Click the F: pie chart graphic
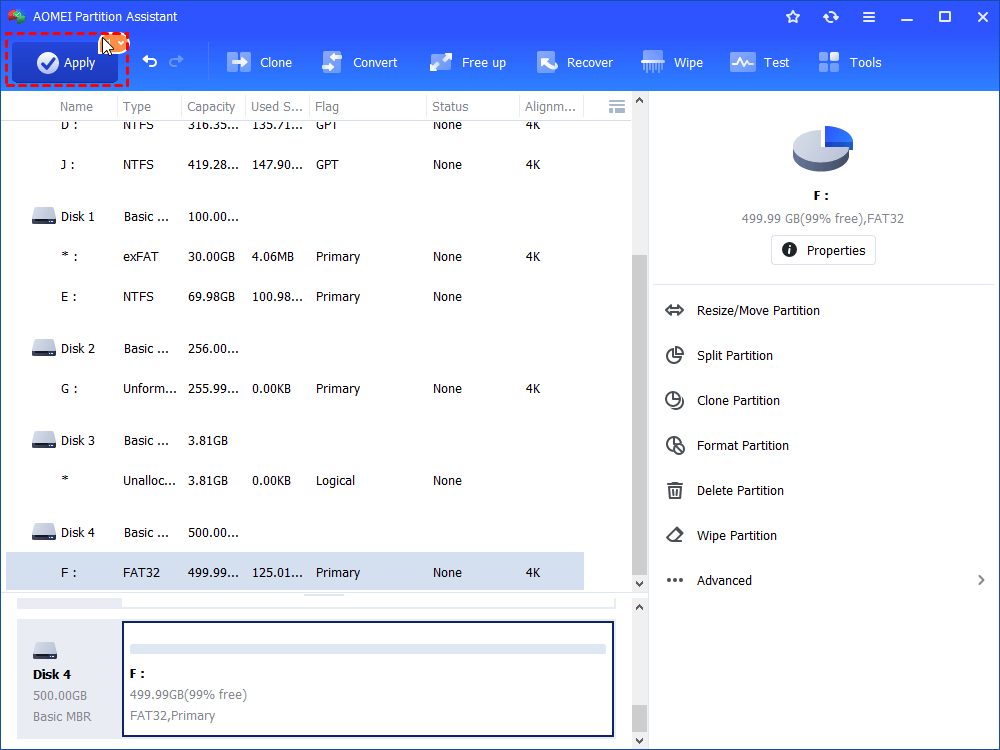1000x750 pixels. tap(822, 149)
